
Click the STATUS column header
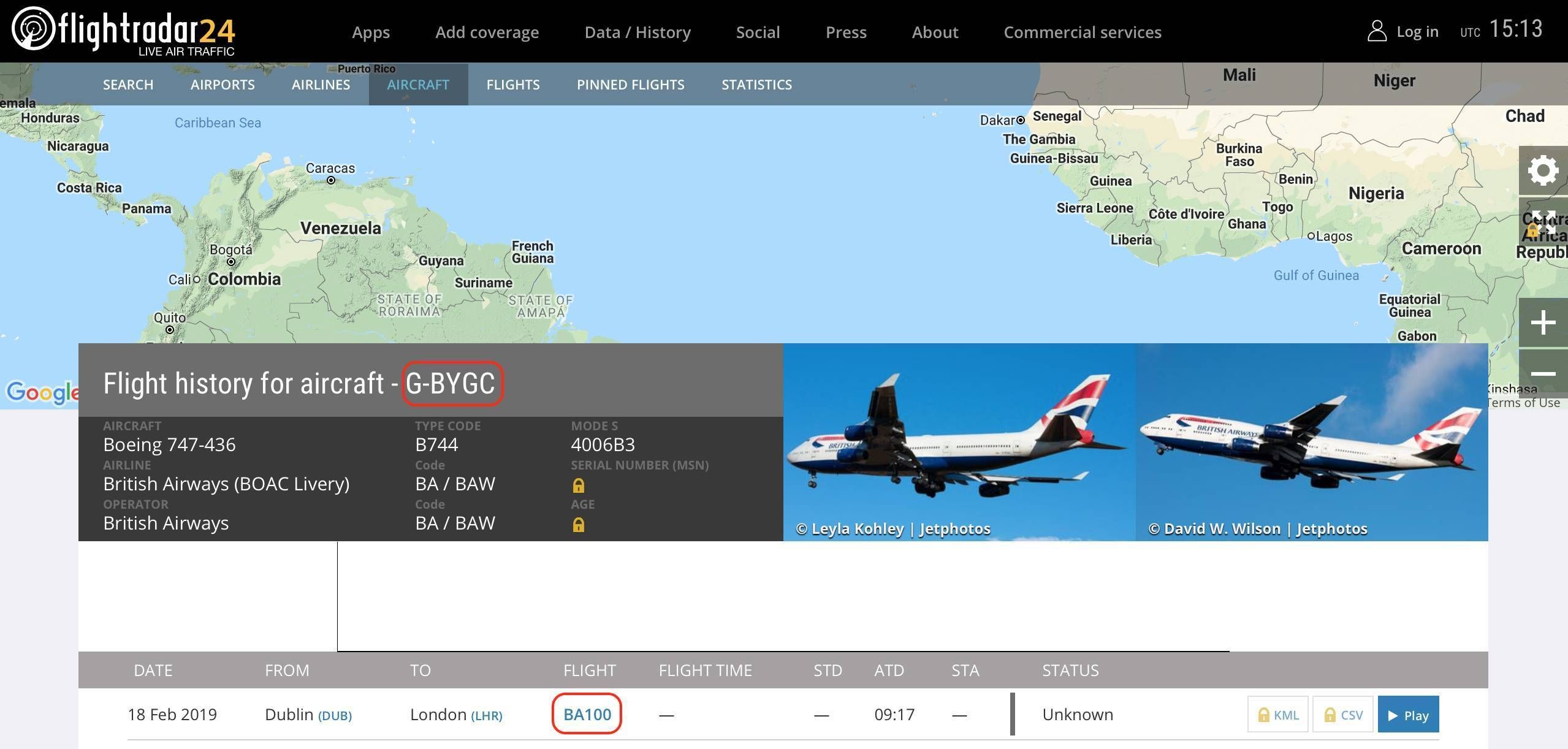[1070, 670]
